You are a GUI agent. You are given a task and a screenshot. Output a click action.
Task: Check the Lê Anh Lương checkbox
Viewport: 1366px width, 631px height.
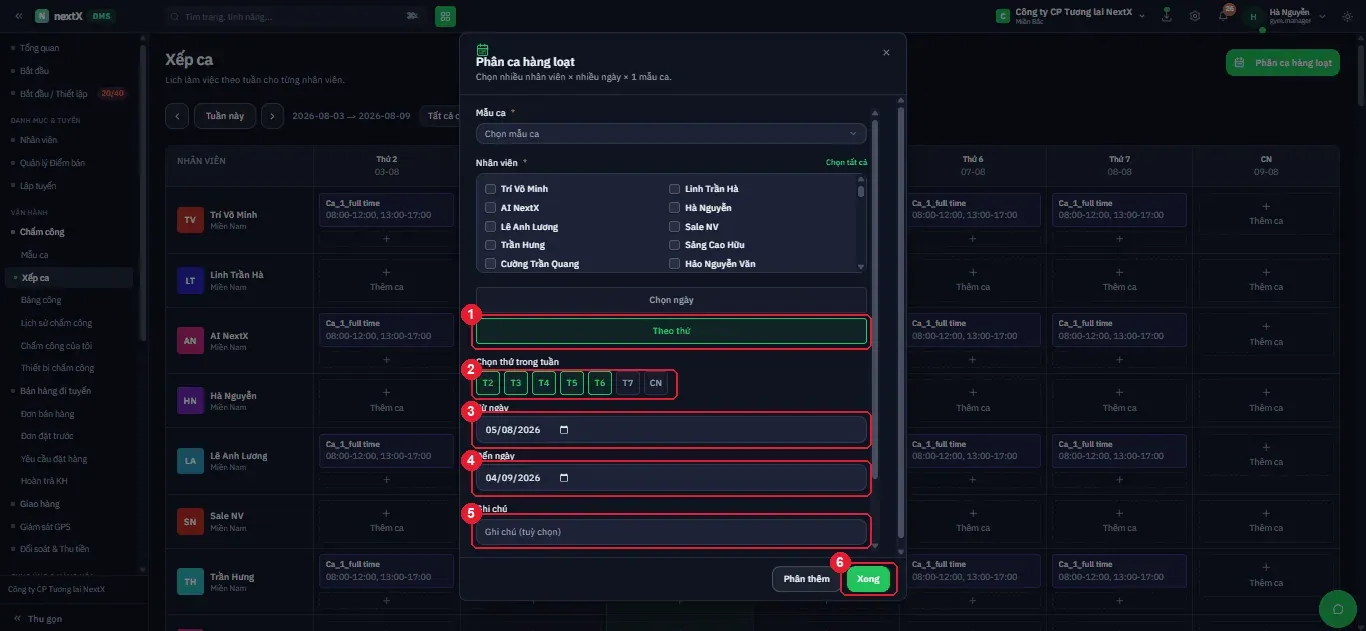pyautogui.click(x=490, y=227)
